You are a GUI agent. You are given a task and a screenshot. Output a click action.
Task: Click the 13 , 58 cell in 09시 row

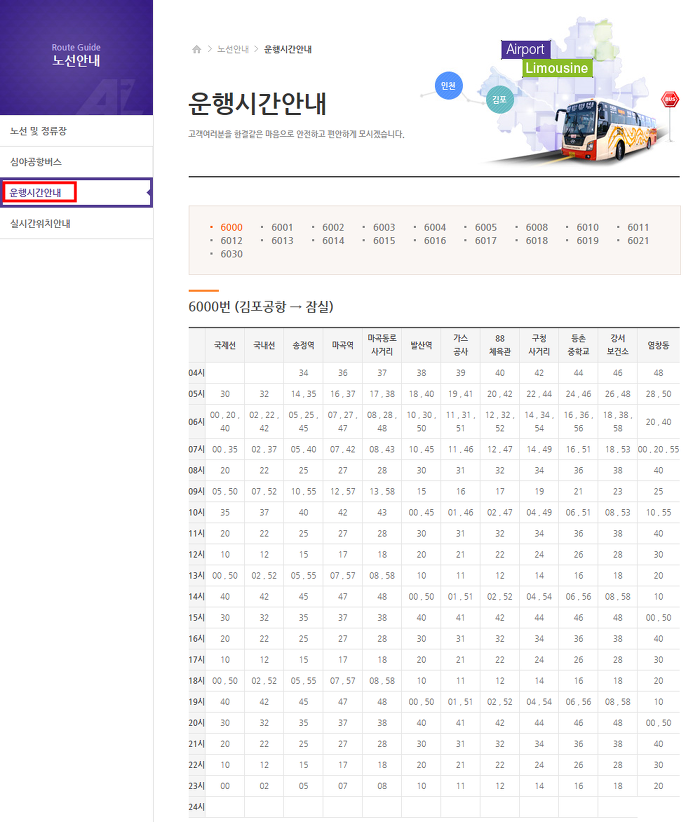tap(382, 492)
